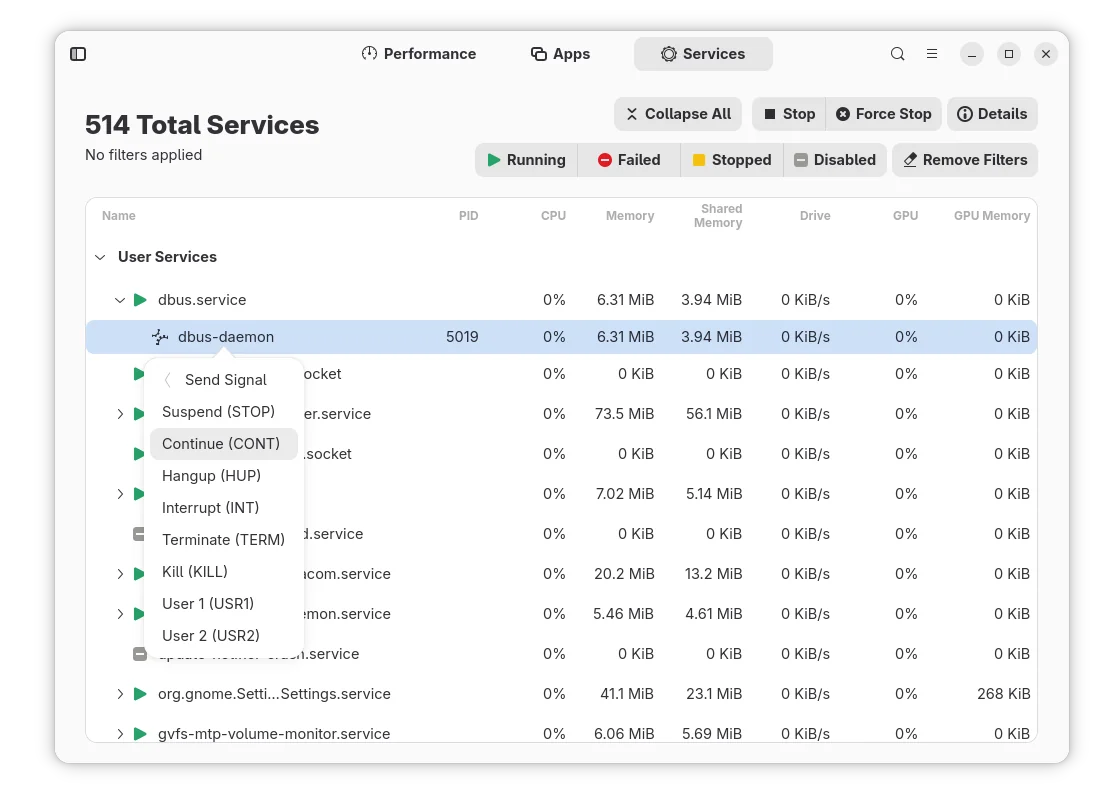Toggle the Failed filter
The width and height of the screenshot is (1104, 790).
pyautogui.click(x=629, y=160)
